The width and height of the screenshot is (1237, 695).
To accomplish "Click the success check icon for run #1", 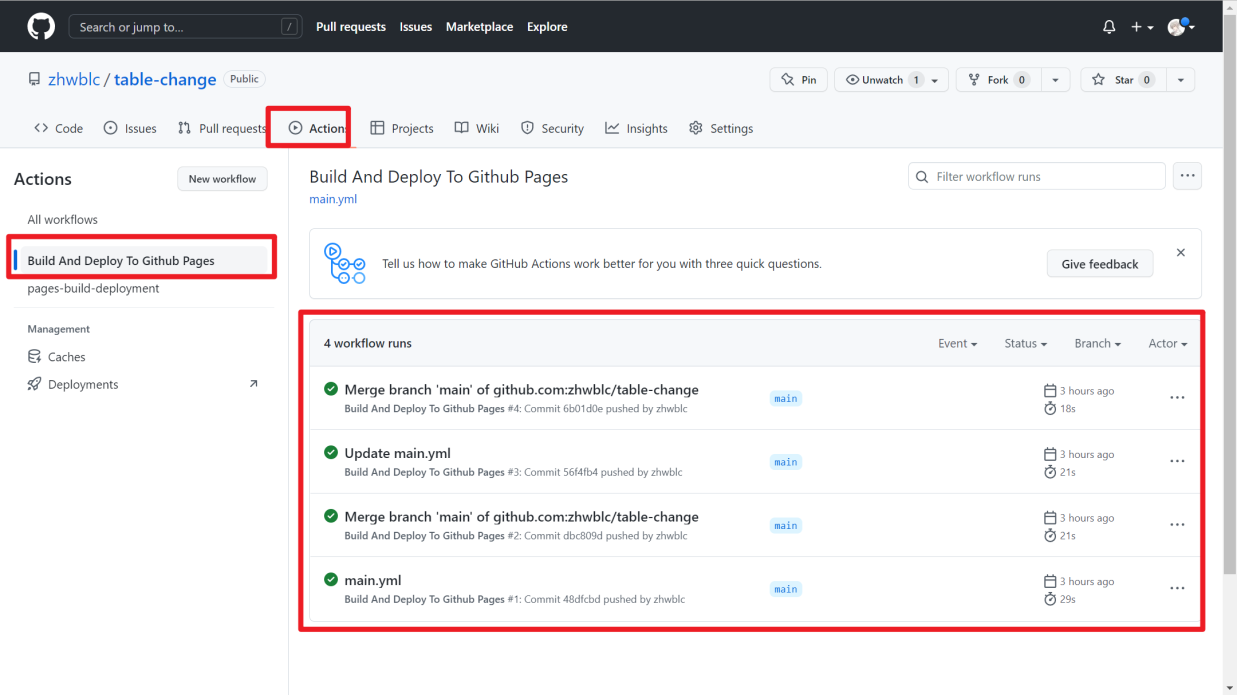I will click(331, 579).
